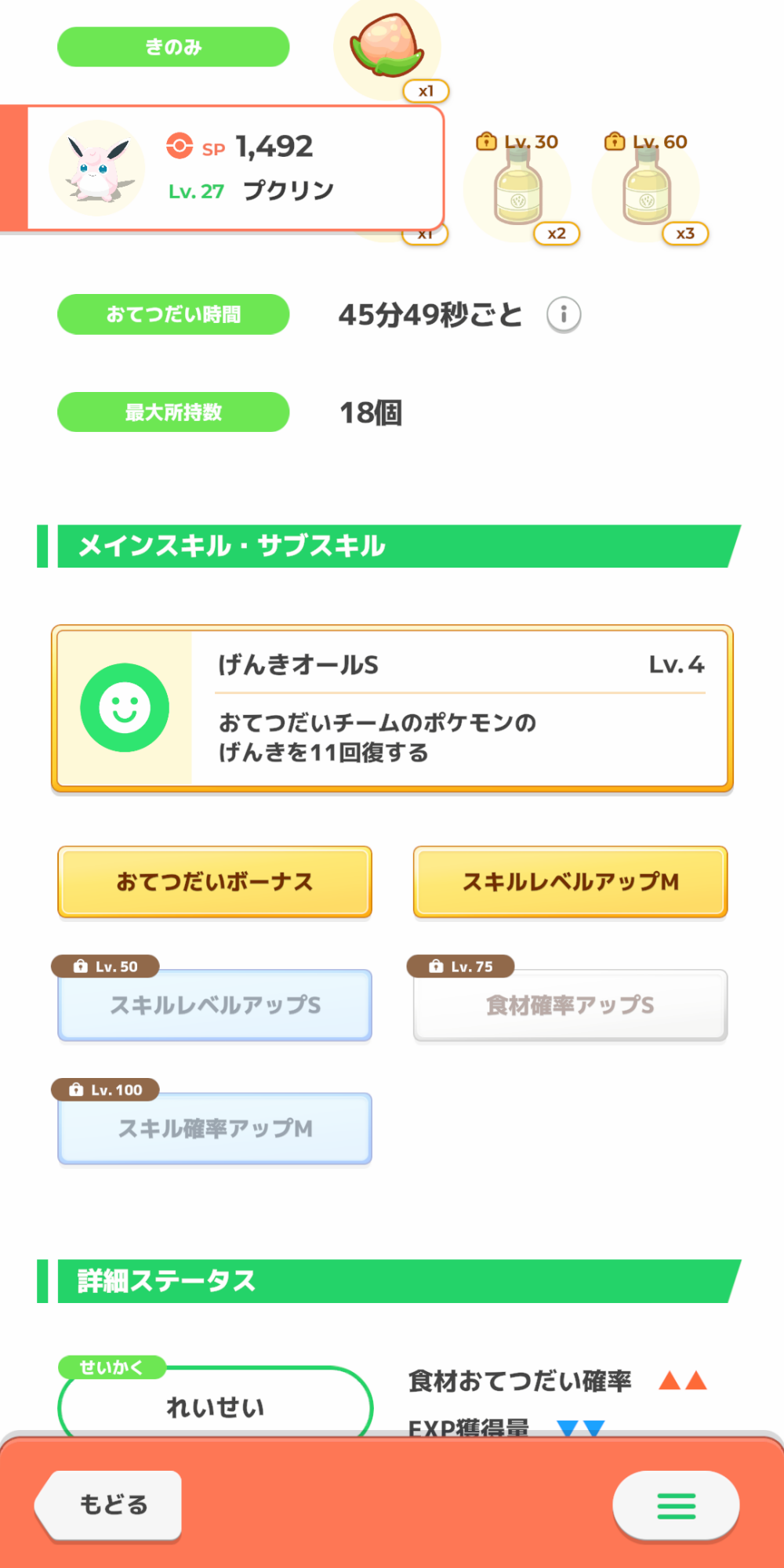Image resolution: width=784 pixels, height=1568 pixels.
Task: Tap the red up arrows for ingredient rate
Action: [x=683, y=1381]
